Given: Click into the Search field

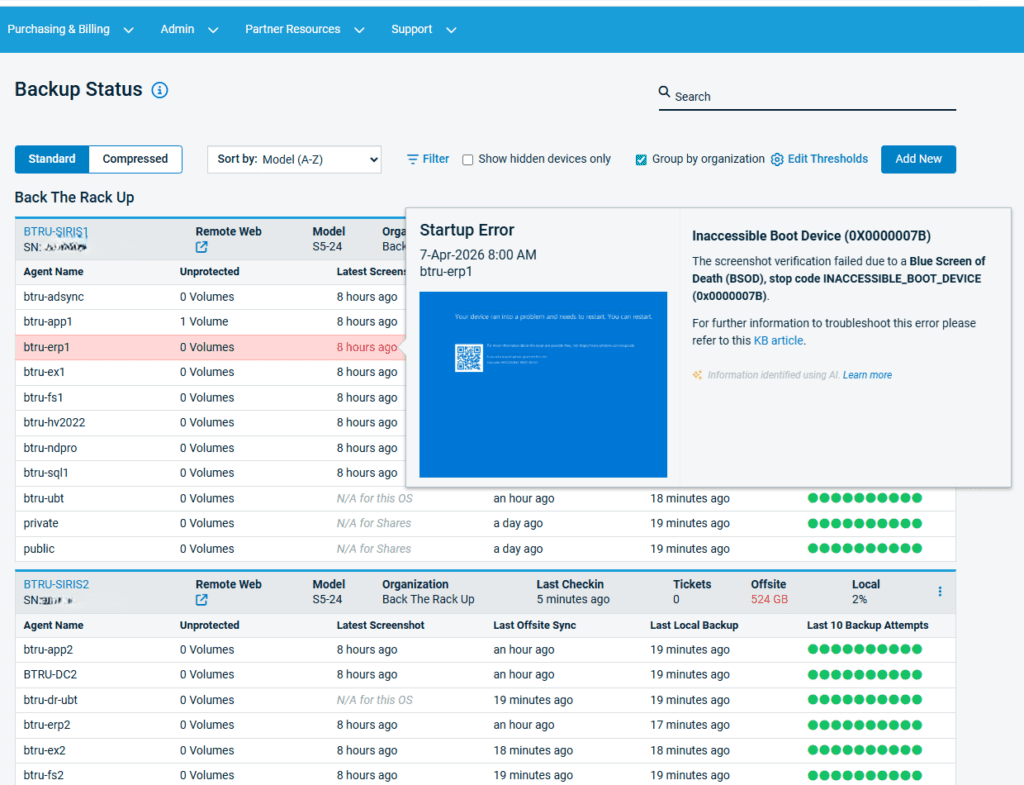Looking at the screenshot, I should click(812, 97).
